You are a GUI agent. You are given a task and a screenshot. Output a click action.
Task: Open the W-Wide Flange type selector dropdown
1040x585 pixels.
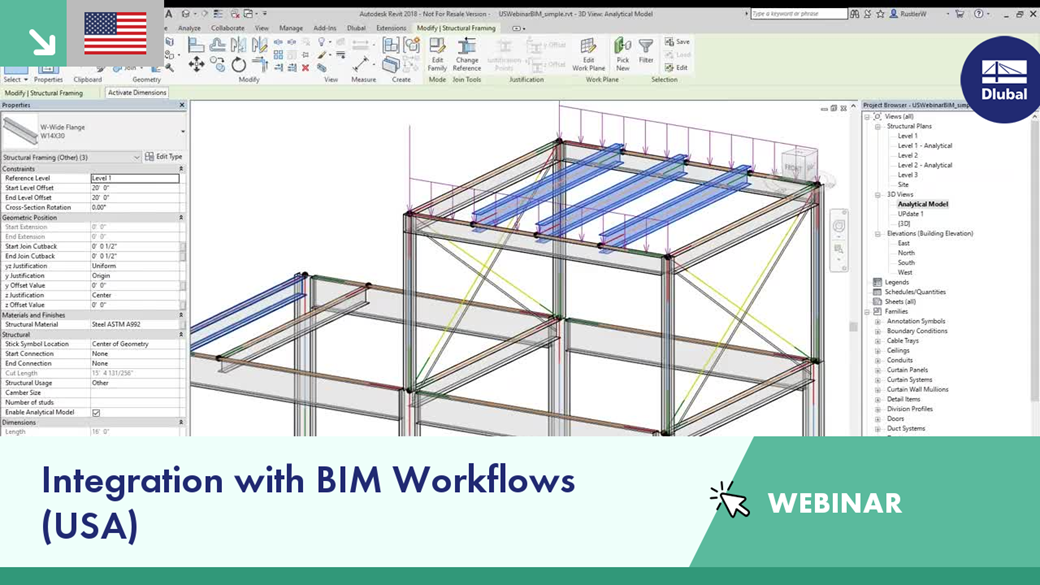pos(182,131)
